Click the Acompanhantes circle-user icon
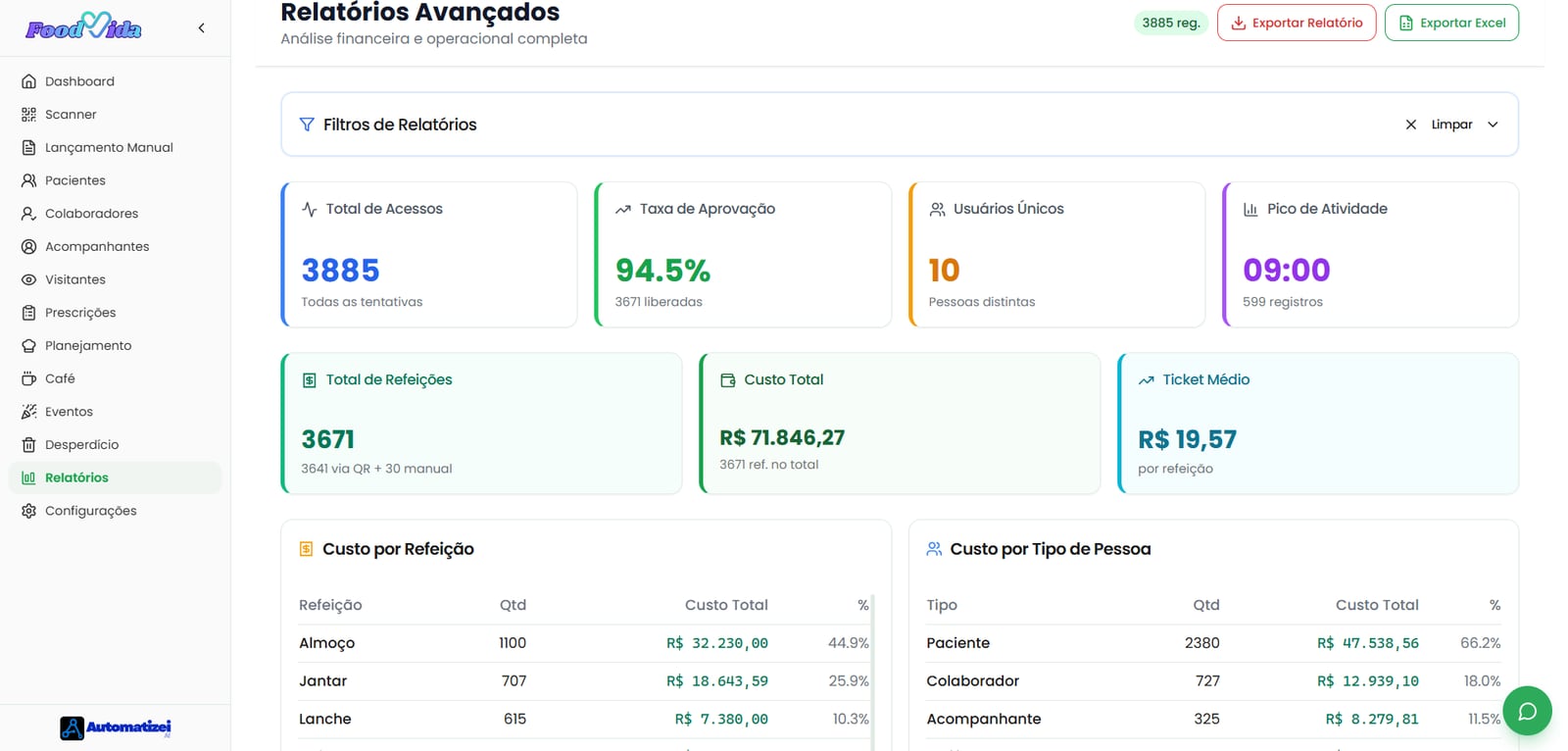Screen dimensions: 1568x751 point(28,247)
